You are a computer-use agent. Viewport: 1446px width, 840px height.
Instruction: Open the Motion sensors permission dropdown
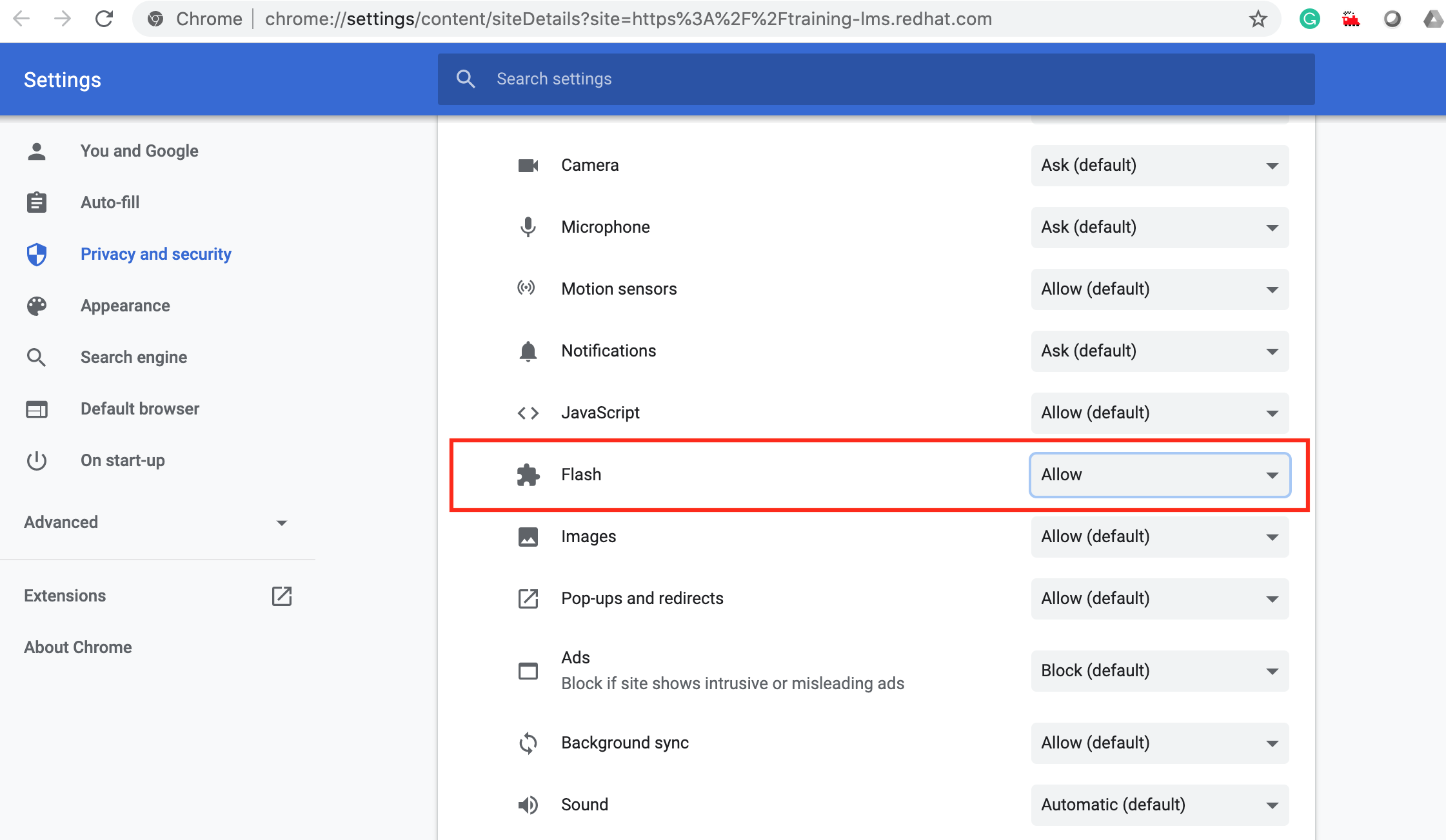(x=1160, y=289)
